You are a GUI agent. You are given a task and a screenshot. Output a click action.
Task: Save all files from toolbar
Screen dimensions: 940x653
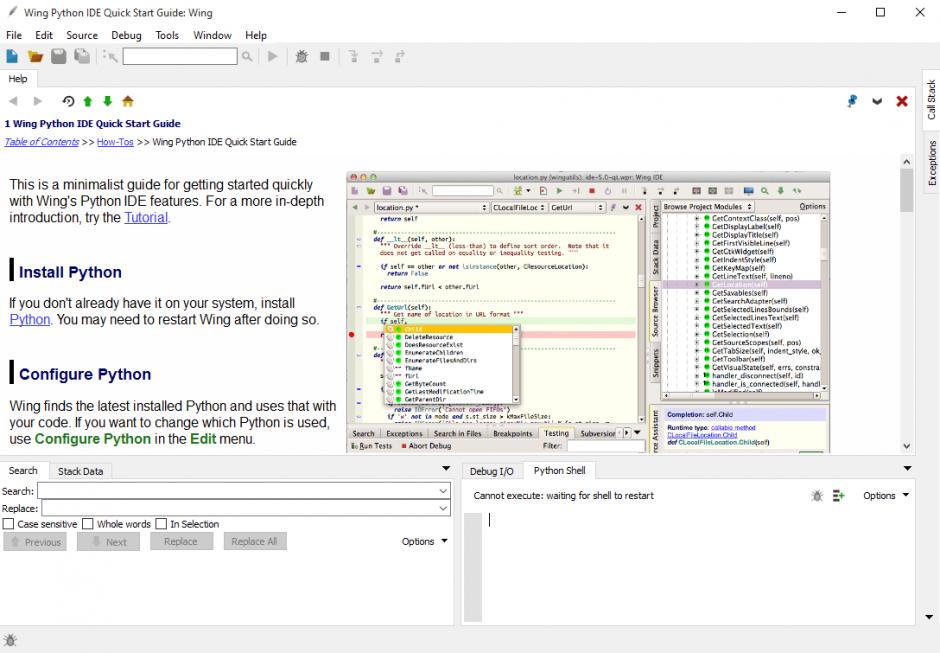click(x=82, y=56)
